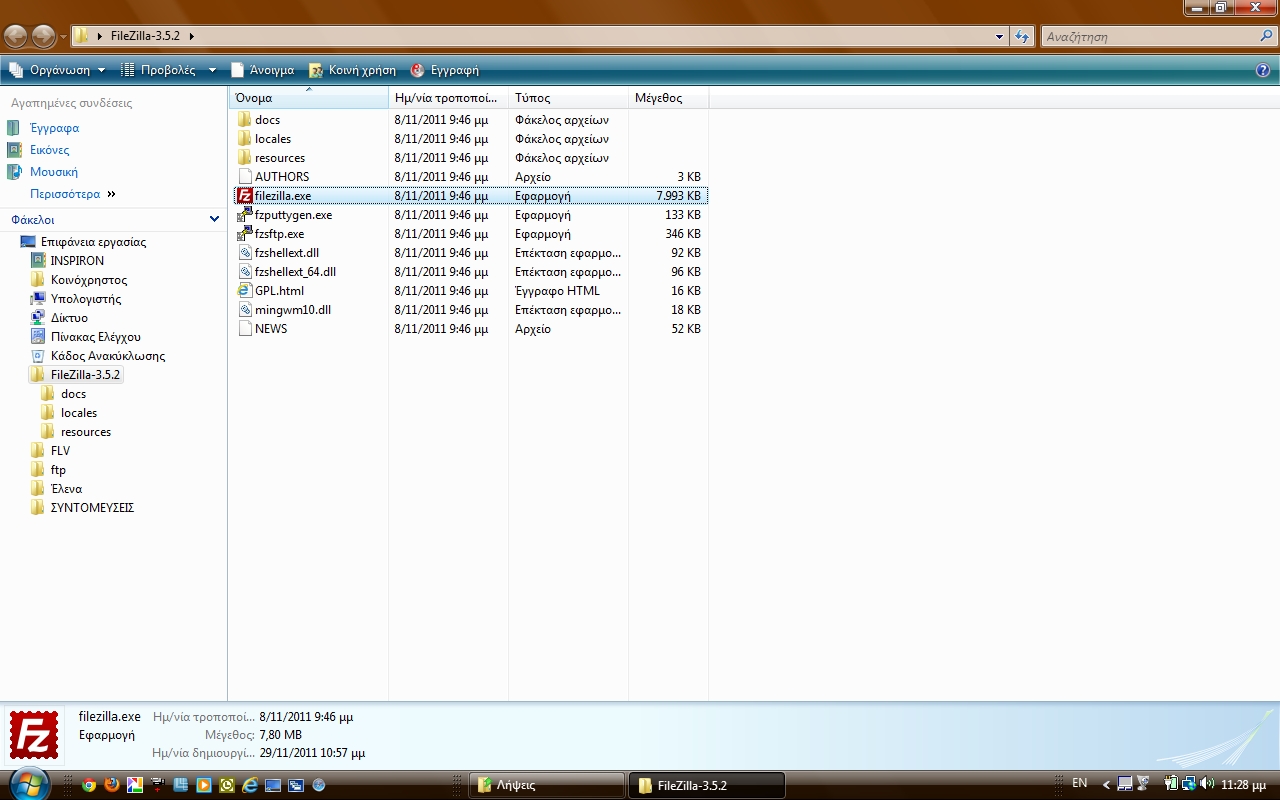Show hidden tray icons arrow

1106,784
